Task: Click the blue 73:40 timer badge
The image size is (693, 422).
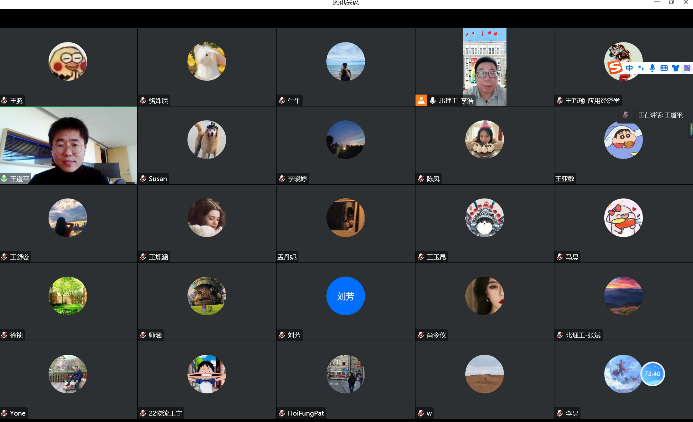Action: click(x=652, y=374)
